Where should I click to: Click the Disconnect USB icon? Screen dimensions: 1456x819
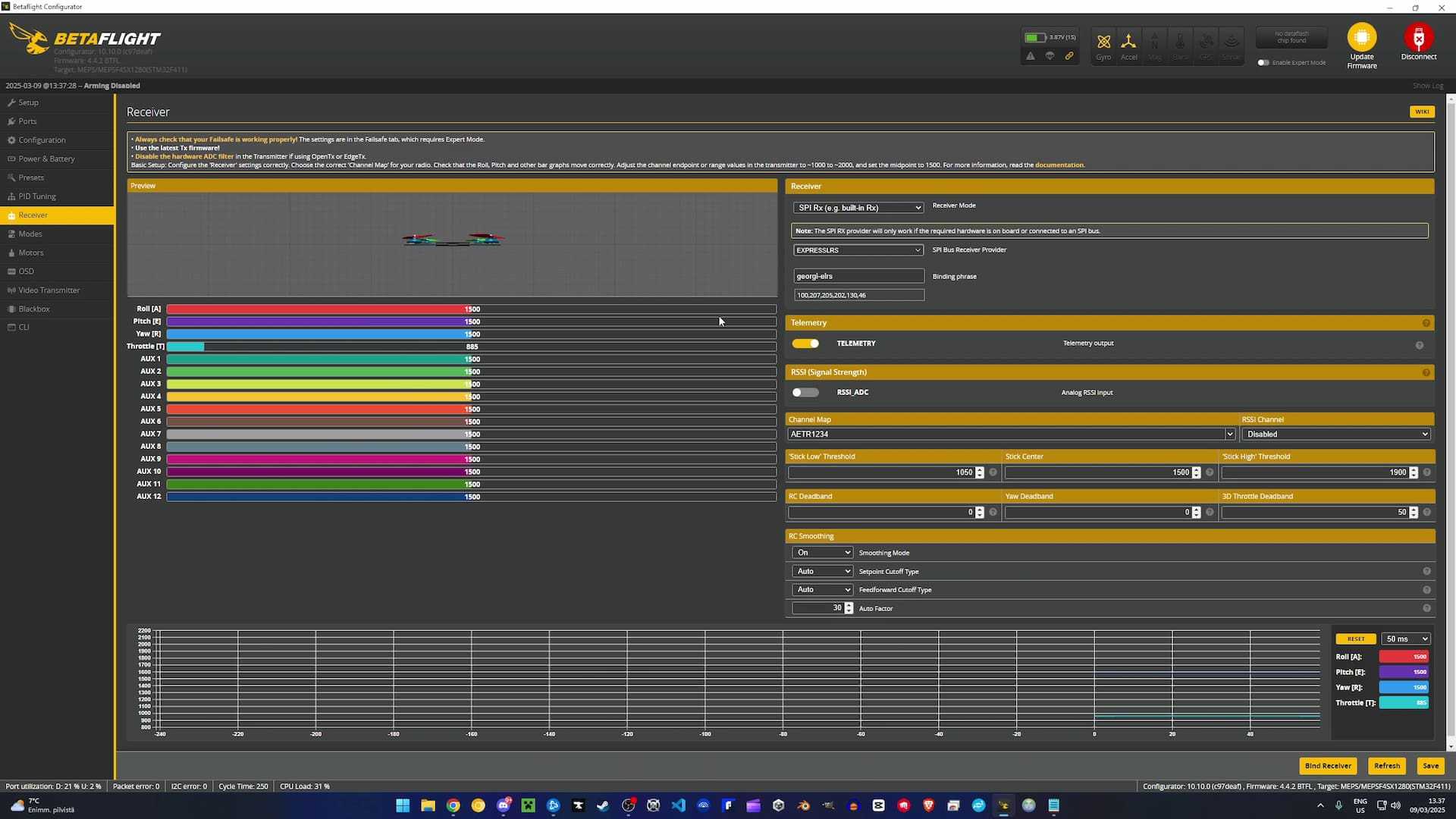pos(1419,37)
